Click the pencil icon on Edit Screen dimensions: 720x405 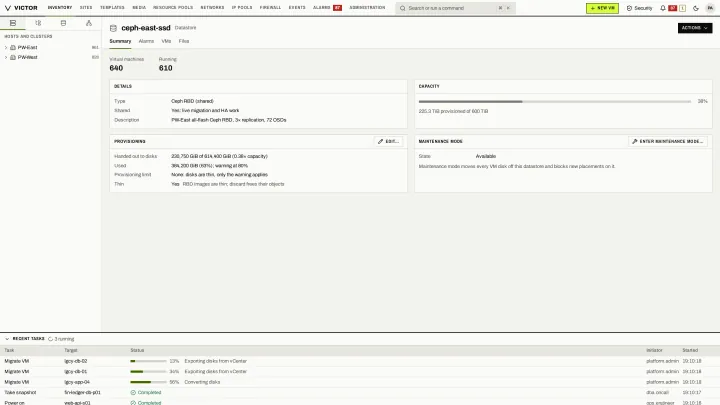[380, 141]
